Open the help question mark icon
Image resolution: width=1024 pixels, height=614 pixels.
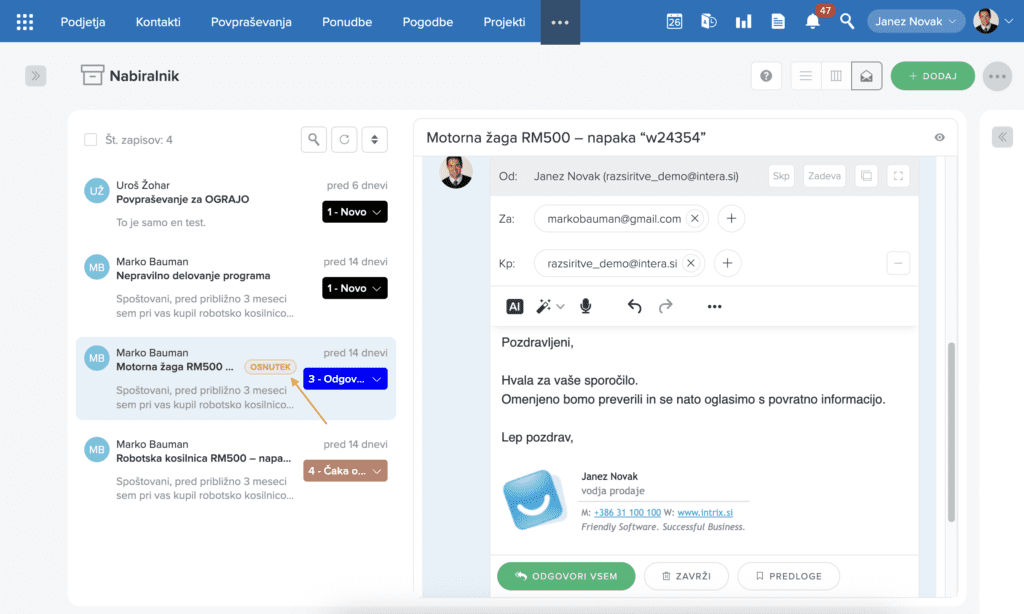pos(766,76)
